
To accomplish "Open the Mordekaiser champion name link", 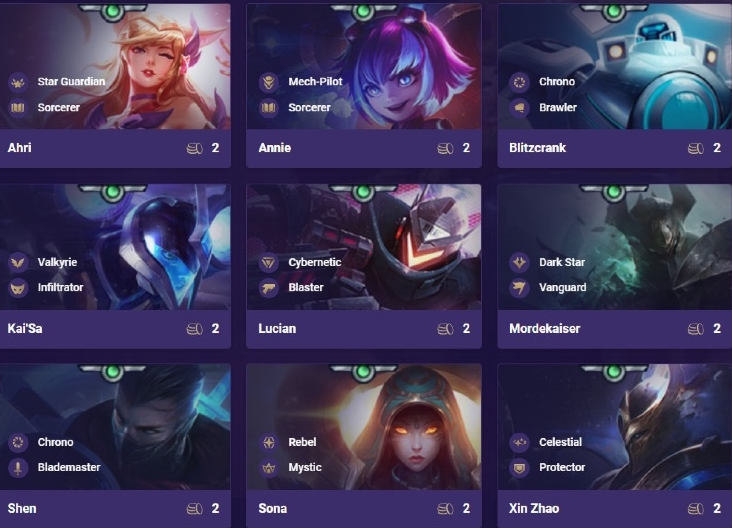I will 544,329.
